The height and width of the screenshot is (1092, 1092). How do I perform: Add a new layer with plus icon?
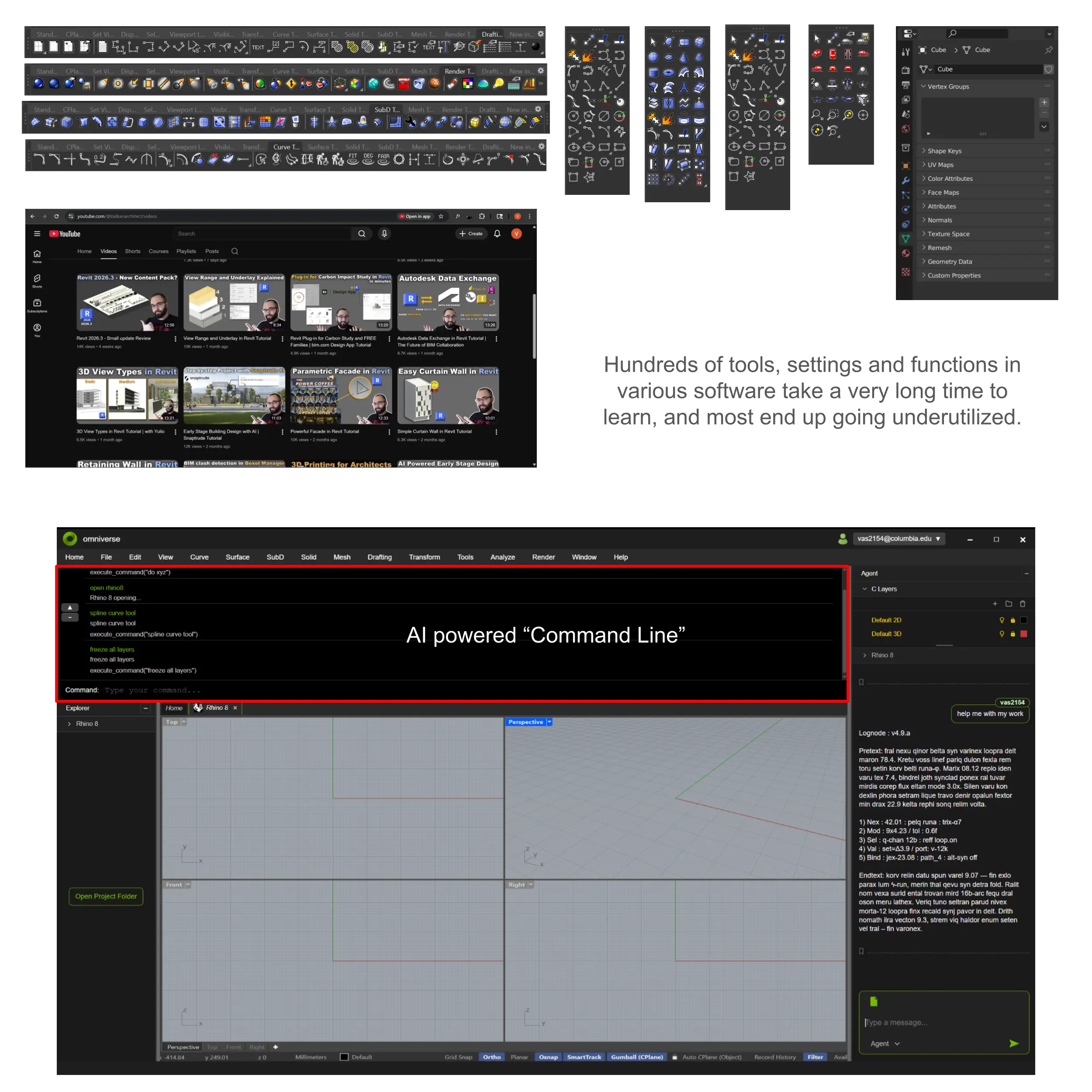(995, 604)
